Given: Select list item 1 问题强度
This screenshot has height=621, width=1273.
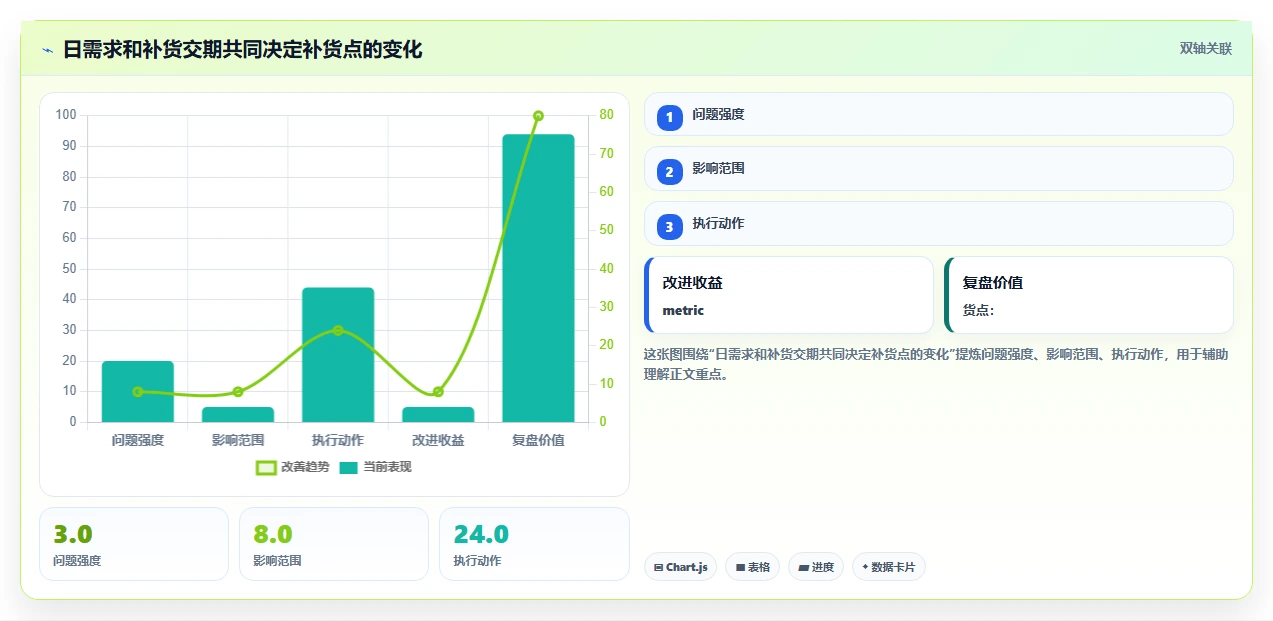Looking at the screenshot, I should (x=938, y=114).
